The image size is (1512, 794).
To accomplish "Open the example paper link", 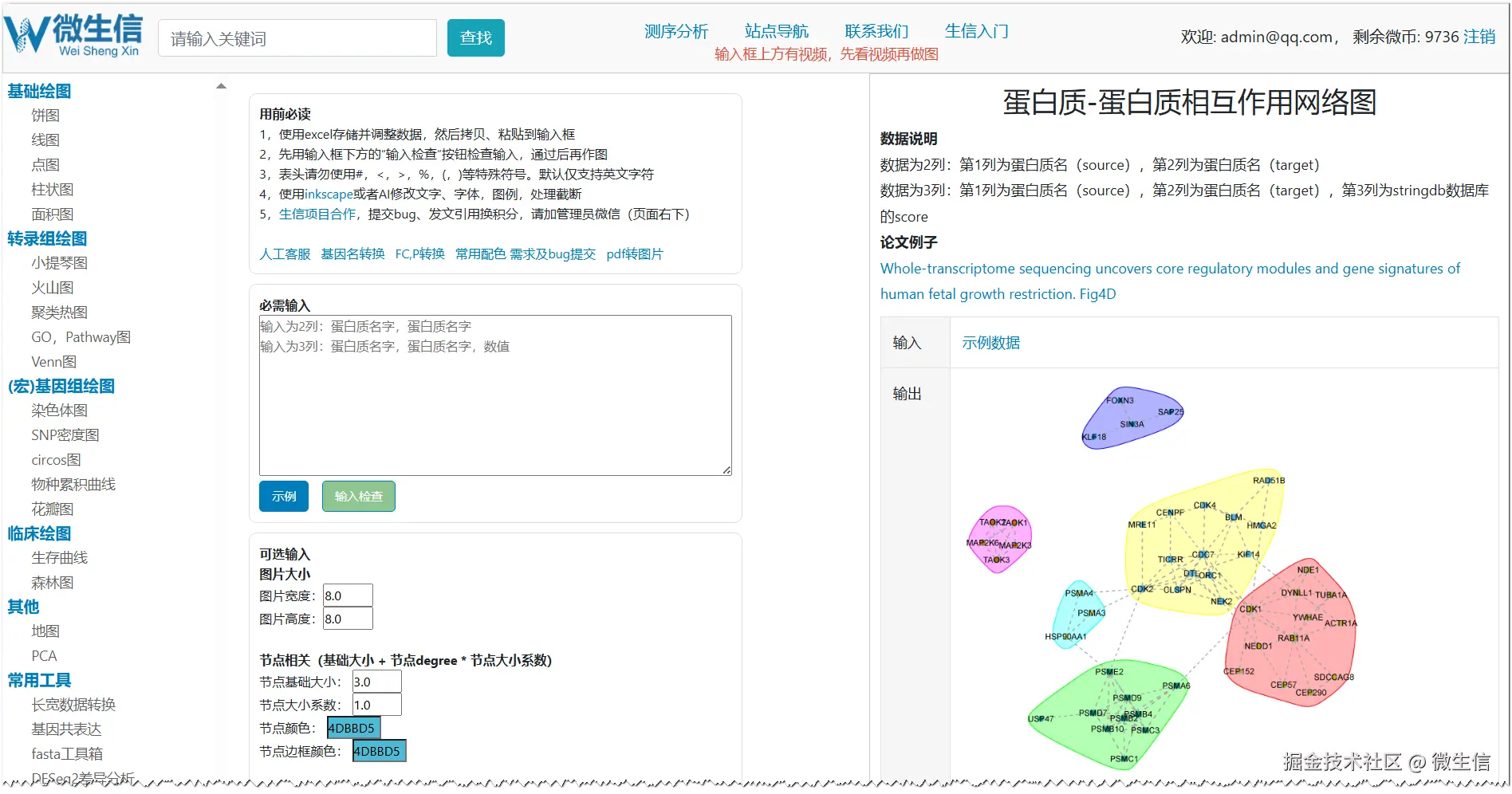I will (x=1170, y=281).
